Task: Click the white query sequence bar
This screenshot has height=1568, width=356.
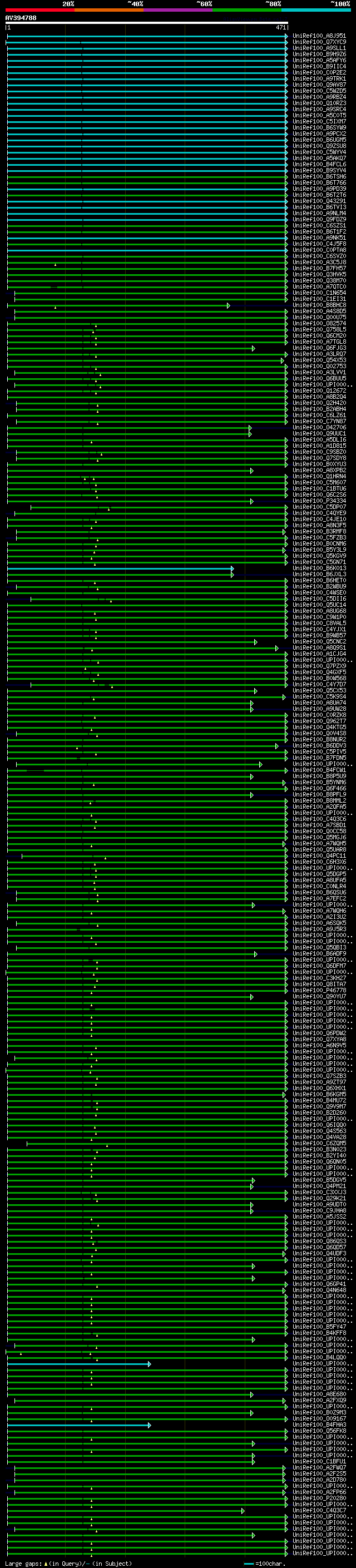Action: [147, 22]
